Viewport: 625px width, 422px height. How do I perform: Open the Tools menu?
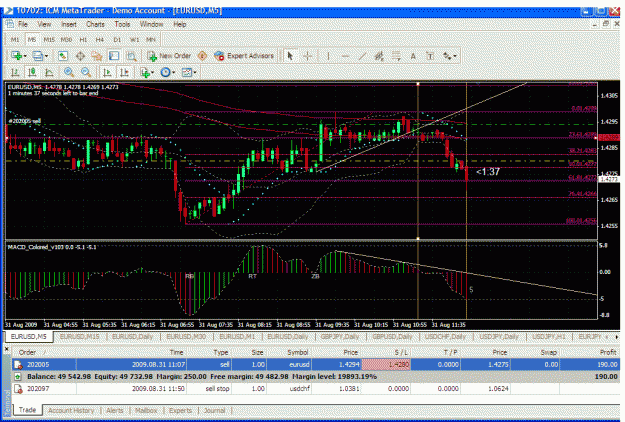[122, 24]
